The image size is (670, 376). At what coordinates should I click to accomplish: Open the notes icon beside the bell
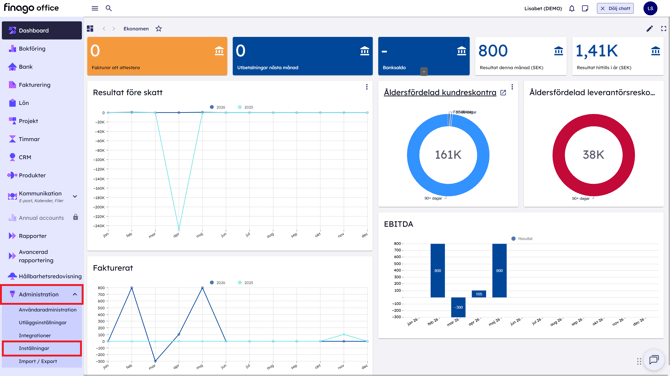pos(585,8)
